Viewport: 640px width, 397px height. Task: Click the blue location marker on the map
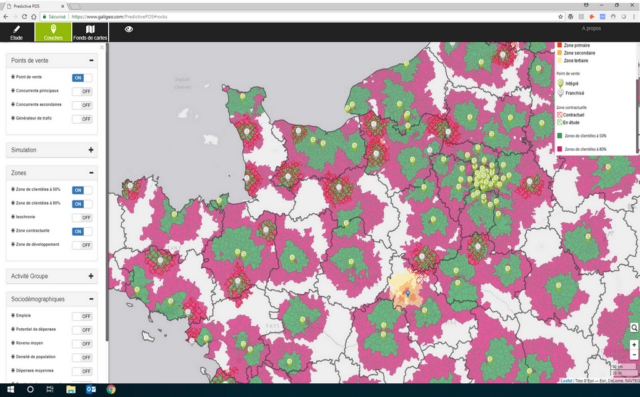tap(407, 293)
